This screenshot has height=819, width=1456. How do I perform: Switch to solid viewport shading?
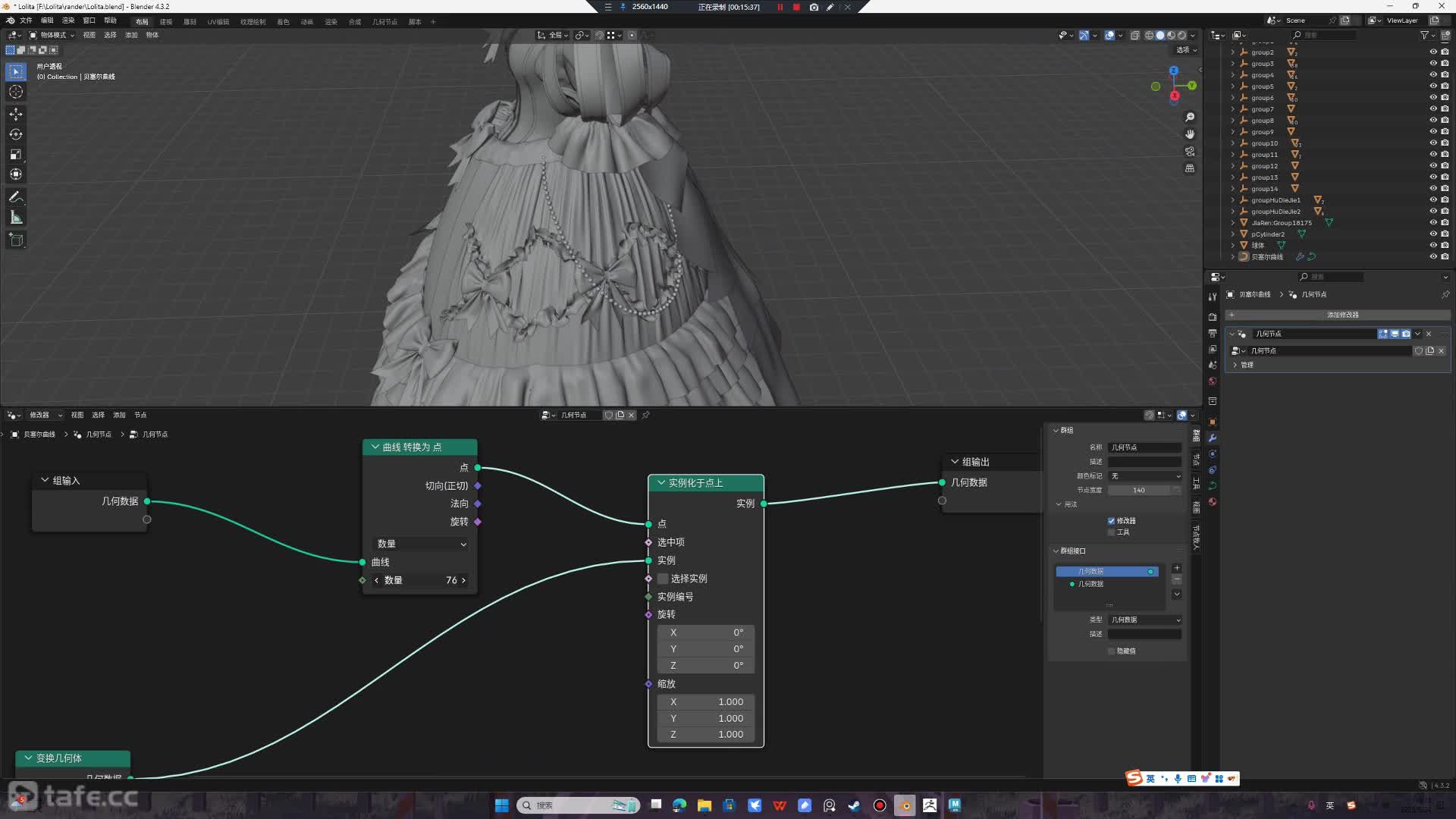pyautogui.click(x=1160, y=35)
